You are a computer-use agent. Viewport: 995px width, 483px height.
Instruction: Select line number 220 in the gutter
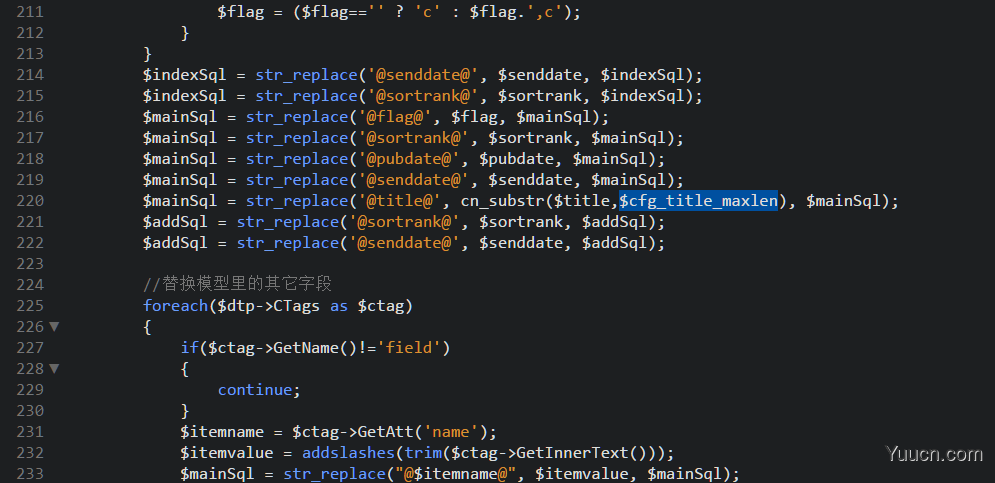30,201
